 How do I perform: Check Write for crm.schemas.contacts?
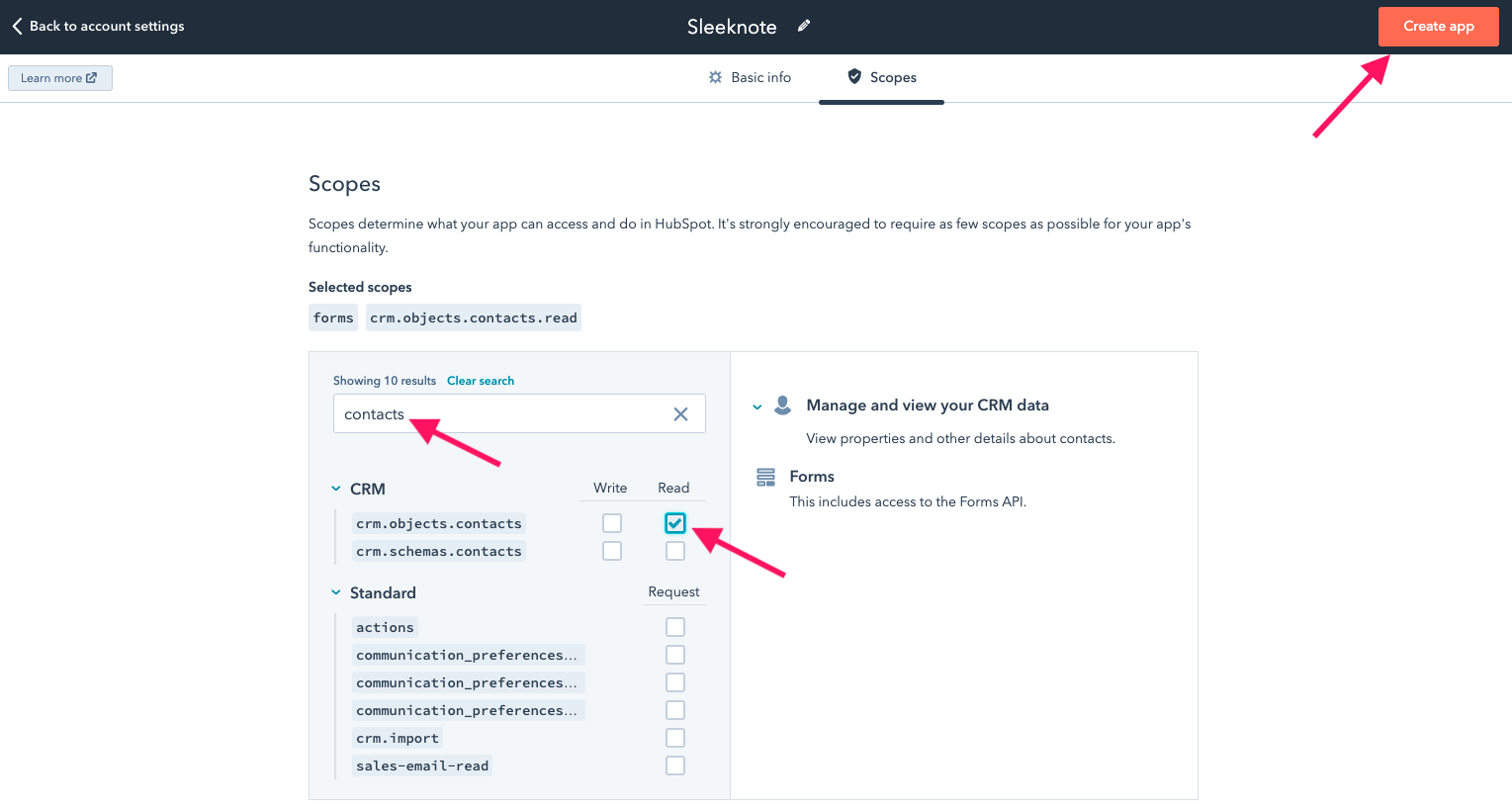(x=612, y=551)
